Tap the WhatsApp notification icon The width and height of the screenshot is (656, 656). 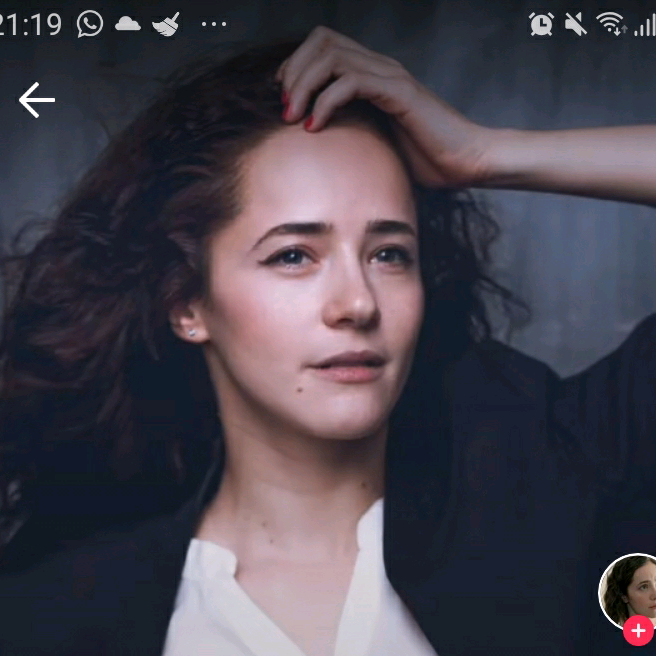click(x=90, y=24)
